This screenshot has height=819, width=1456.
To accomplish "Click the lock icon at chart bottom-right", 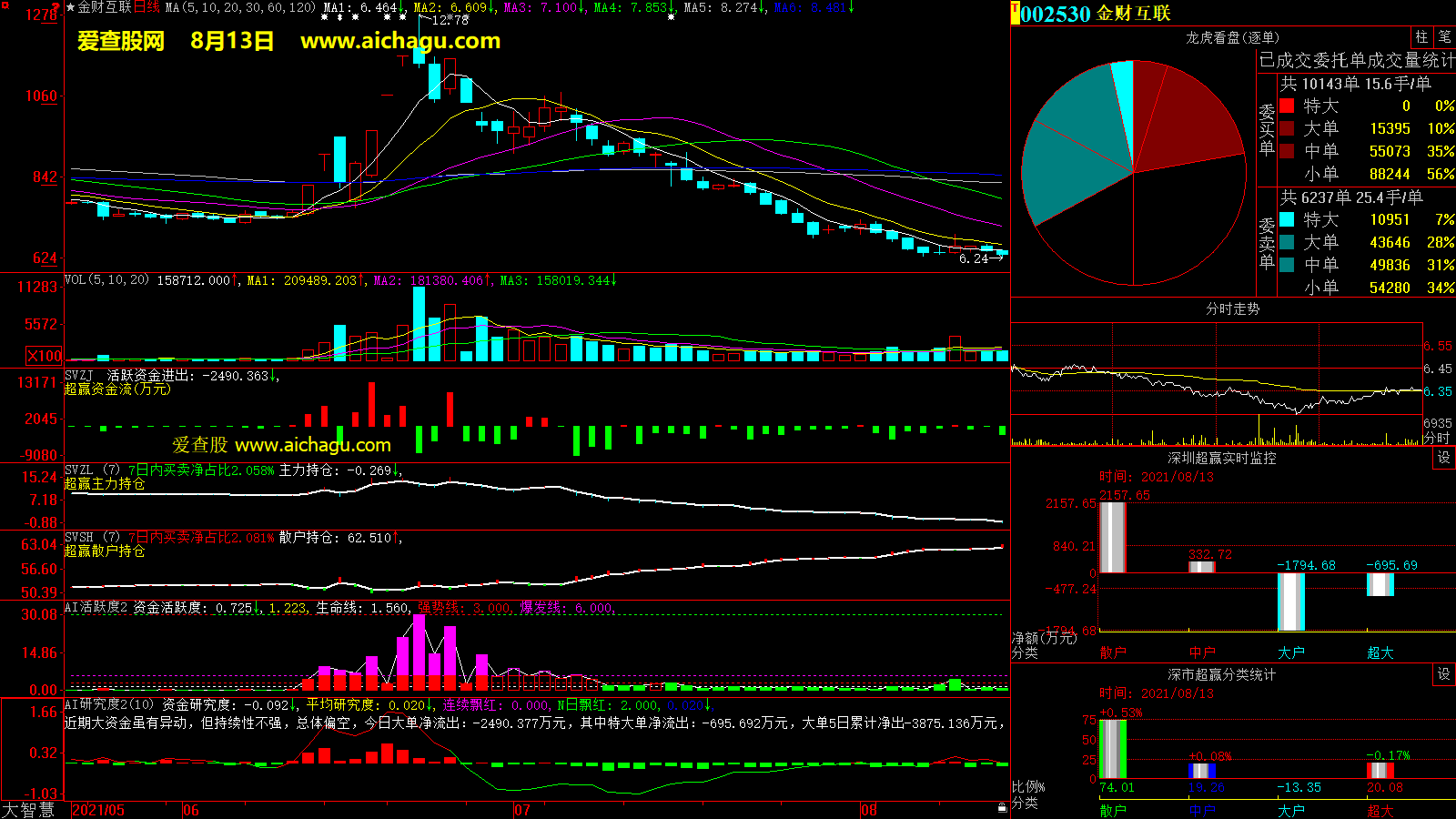I will [x=1002, y=807].
